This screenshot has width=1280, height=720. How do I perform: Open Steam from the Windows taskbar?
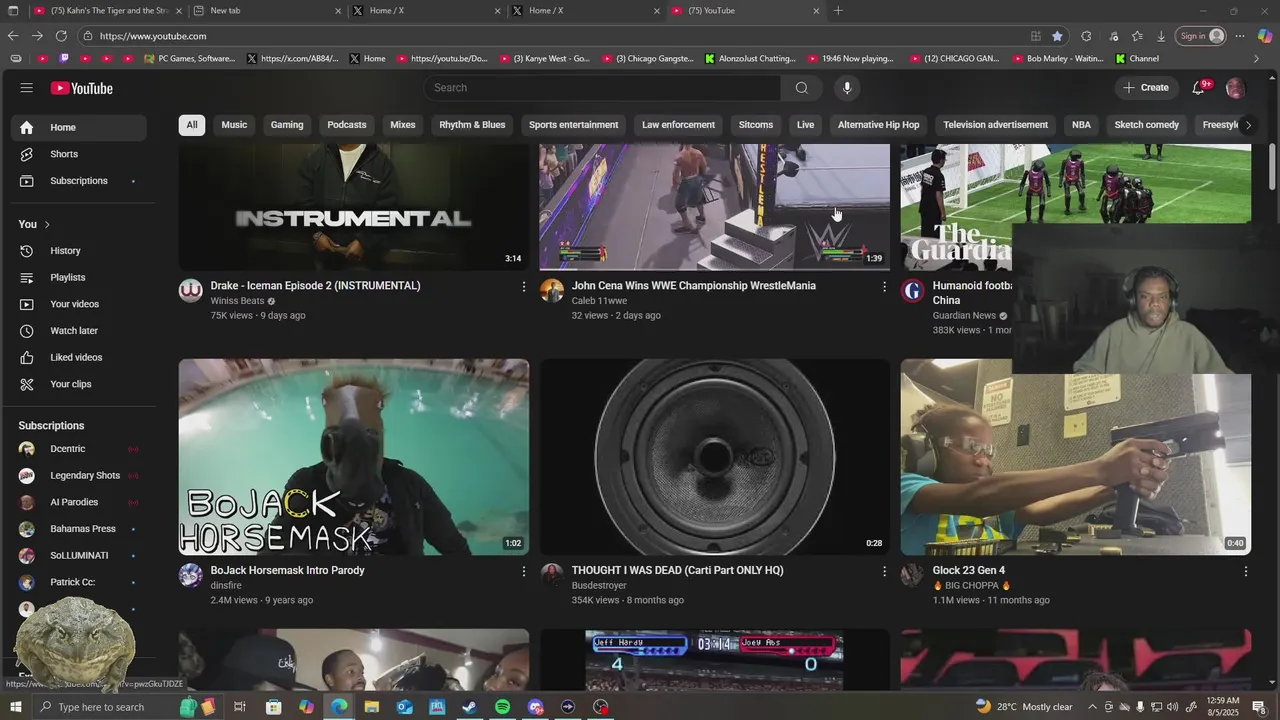(x=469, y=707)
